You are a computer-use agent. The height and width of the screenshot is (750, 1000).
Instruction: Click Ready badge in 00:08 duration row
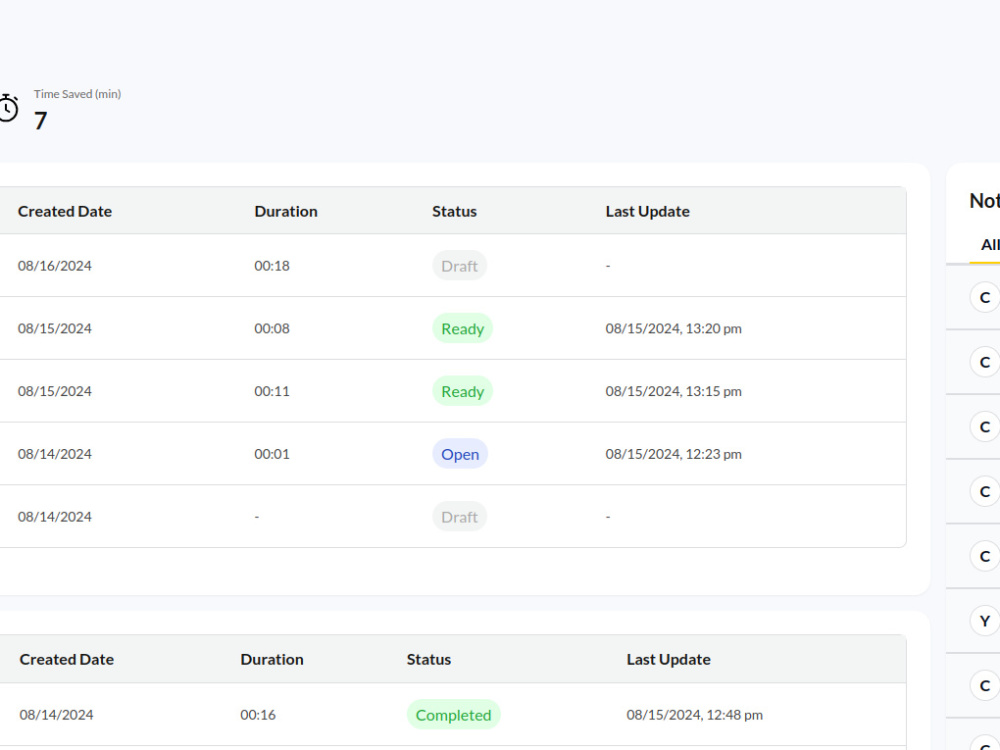(462, 328)
